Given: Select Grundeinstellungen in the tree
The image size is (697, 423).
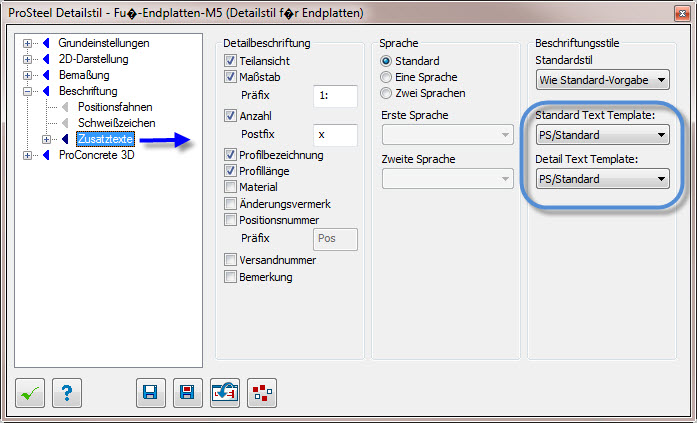Looking at the screenshot, I should click(x=104, y=43).
